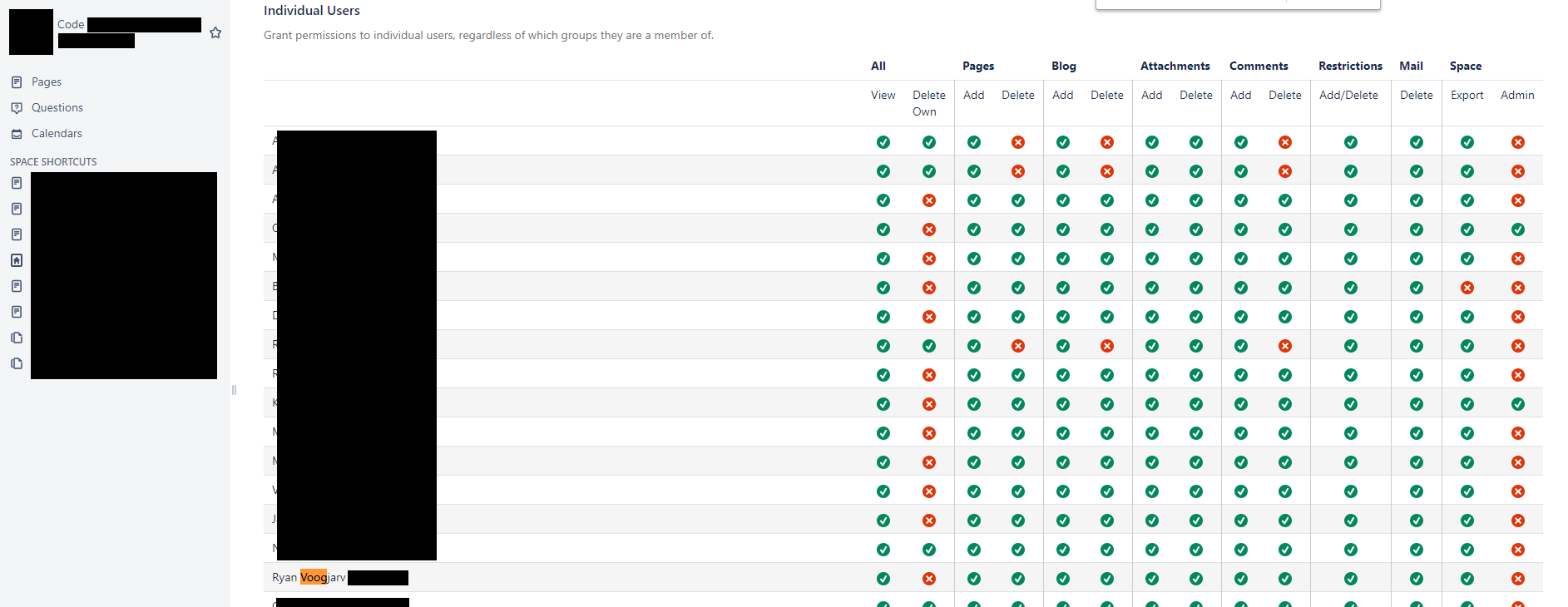The width and height of the screenshot is (1568, 607).
Task: Click the sidebar resize handle
Action: pos(234,390)
